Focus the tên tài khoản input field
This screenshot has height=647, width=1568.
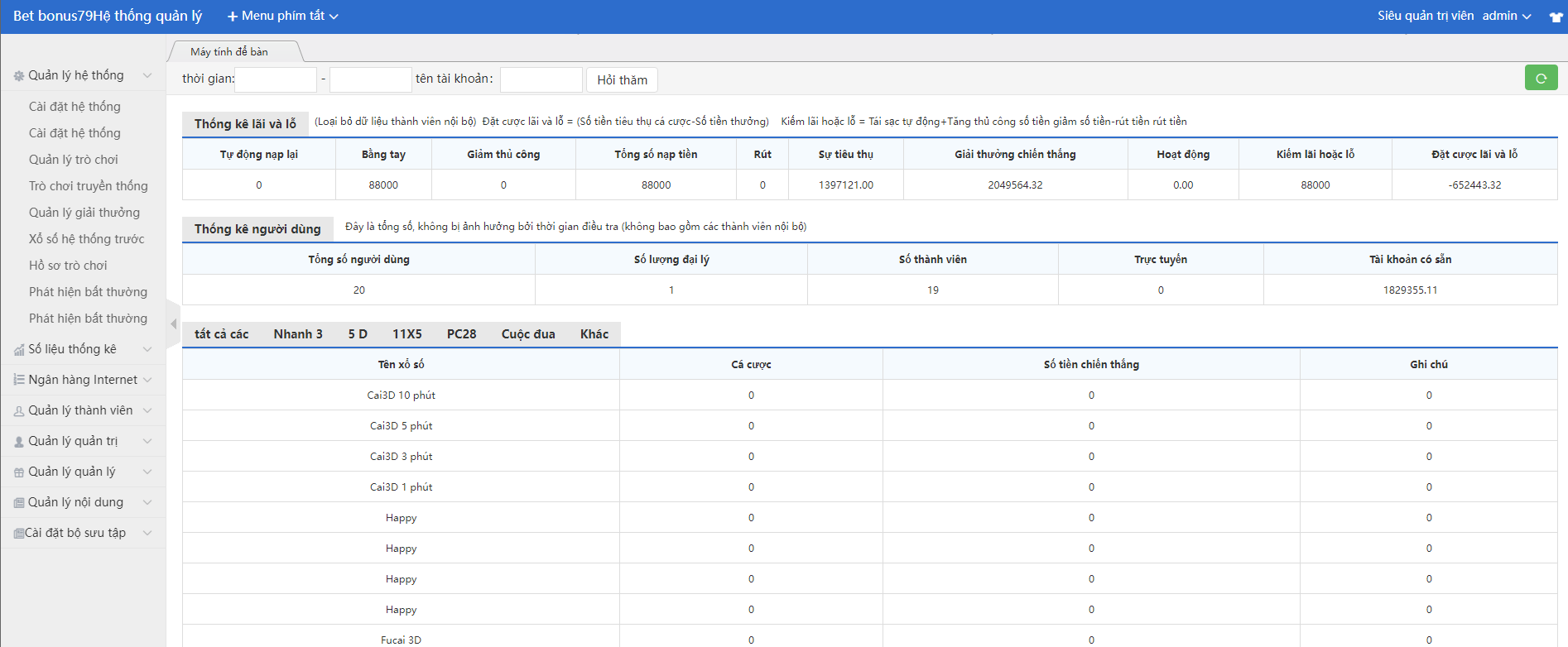tap(541, 79)
